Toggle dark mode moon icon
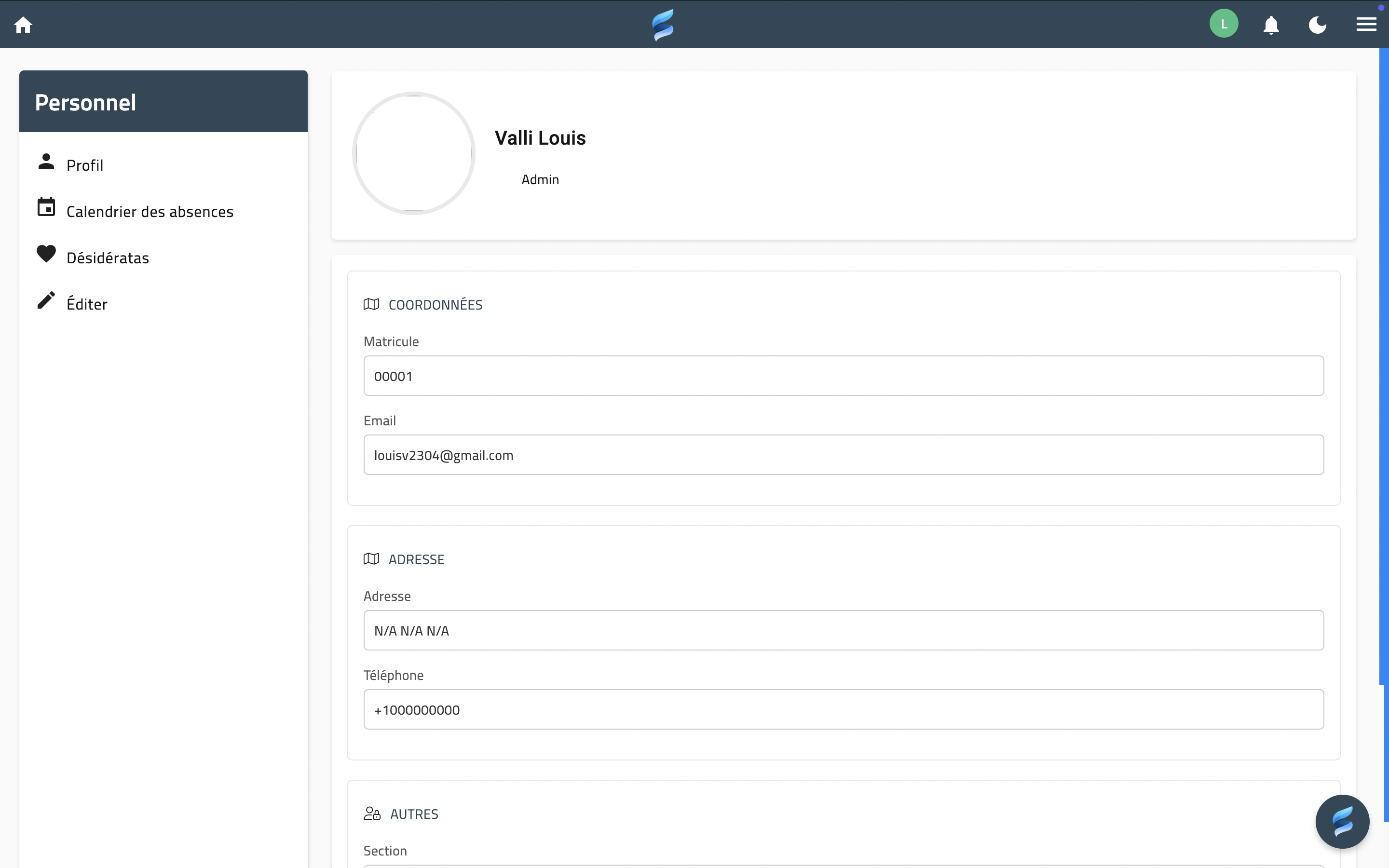 click(x=1318, y=25)
